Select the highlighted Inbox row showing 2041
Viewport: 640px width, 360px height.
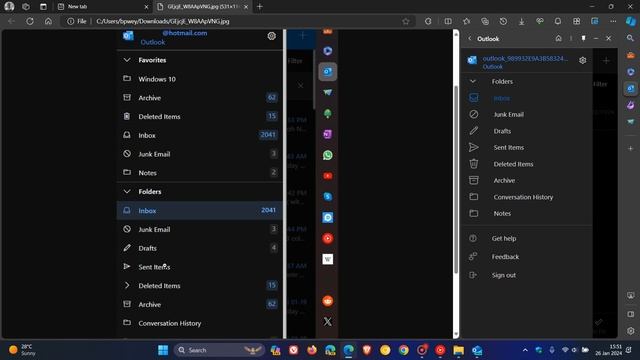coord(199,211)
